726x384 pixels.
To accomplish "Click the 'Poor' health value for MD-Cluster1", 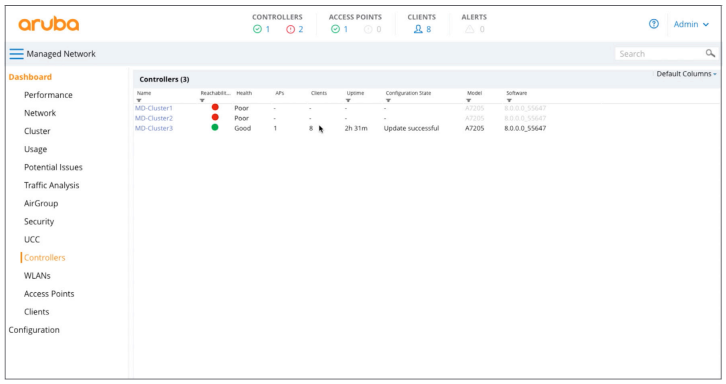I will pyautogui.click(x=241, y=108).
